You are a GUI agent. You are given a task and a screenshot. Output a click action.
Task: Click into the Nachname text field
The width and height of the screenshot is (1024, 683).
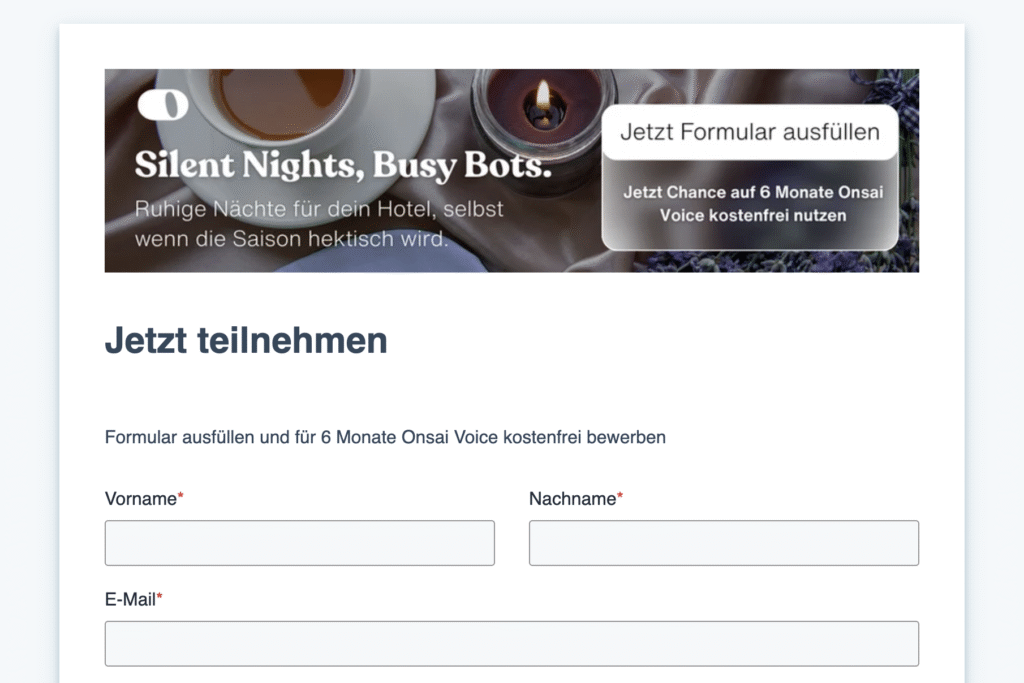pos(723,543)
